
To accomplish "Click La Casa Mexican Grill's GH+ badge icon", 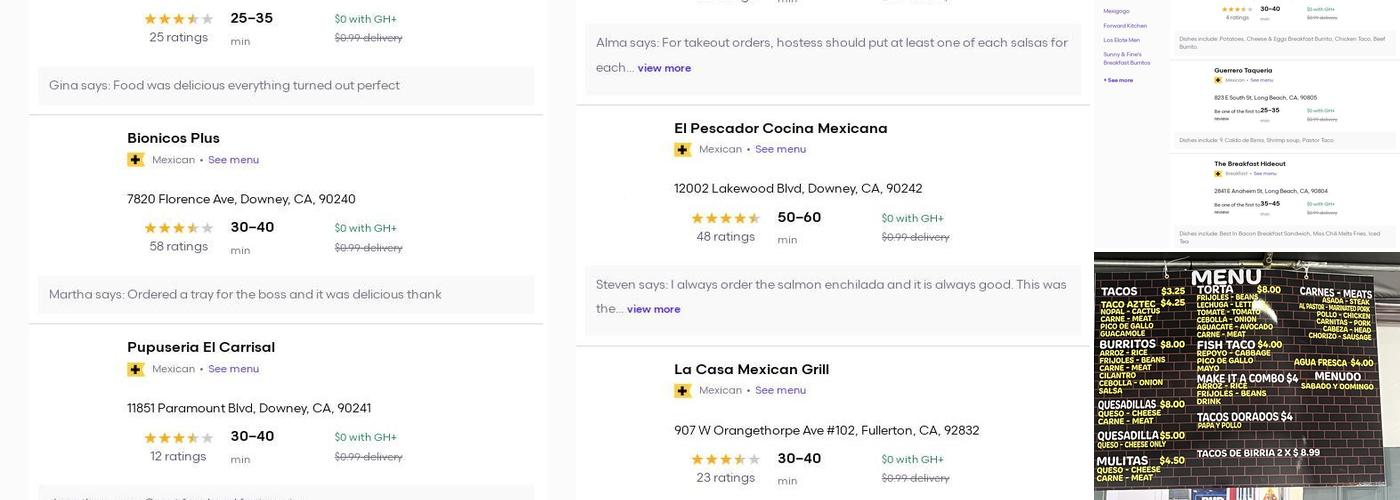I will [683, 391].
